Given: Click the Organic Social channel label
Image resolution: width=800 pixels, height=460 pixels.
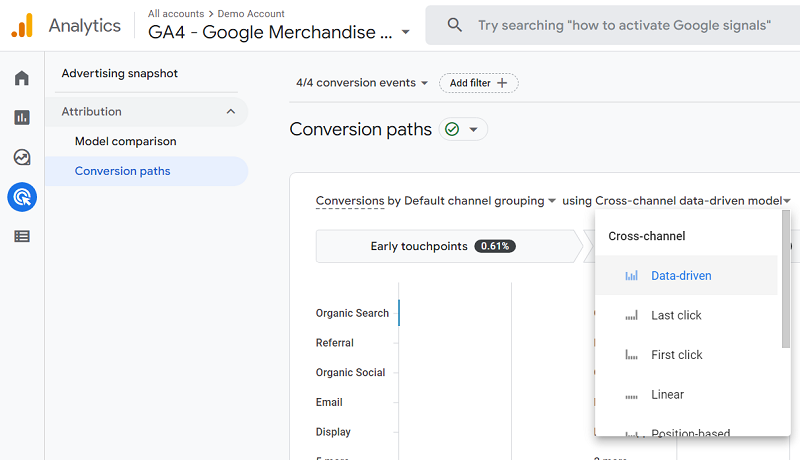Looking at the screenshot, I should (x=350, y=372).
